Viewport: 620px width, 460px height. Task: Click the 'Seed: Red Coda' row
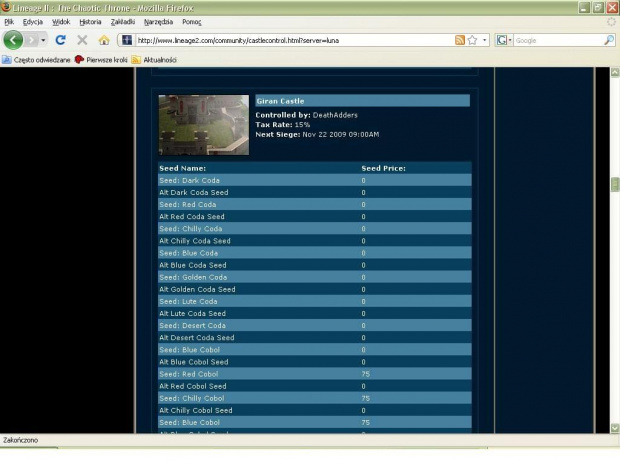(x=315, y=204)
